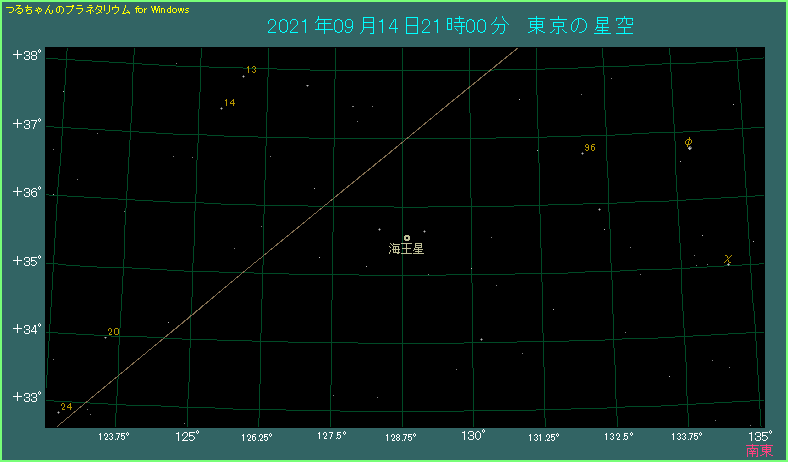Click the 123.75° azimuth axis label
This screenshot has height=462, width=788.
point(113,437)
